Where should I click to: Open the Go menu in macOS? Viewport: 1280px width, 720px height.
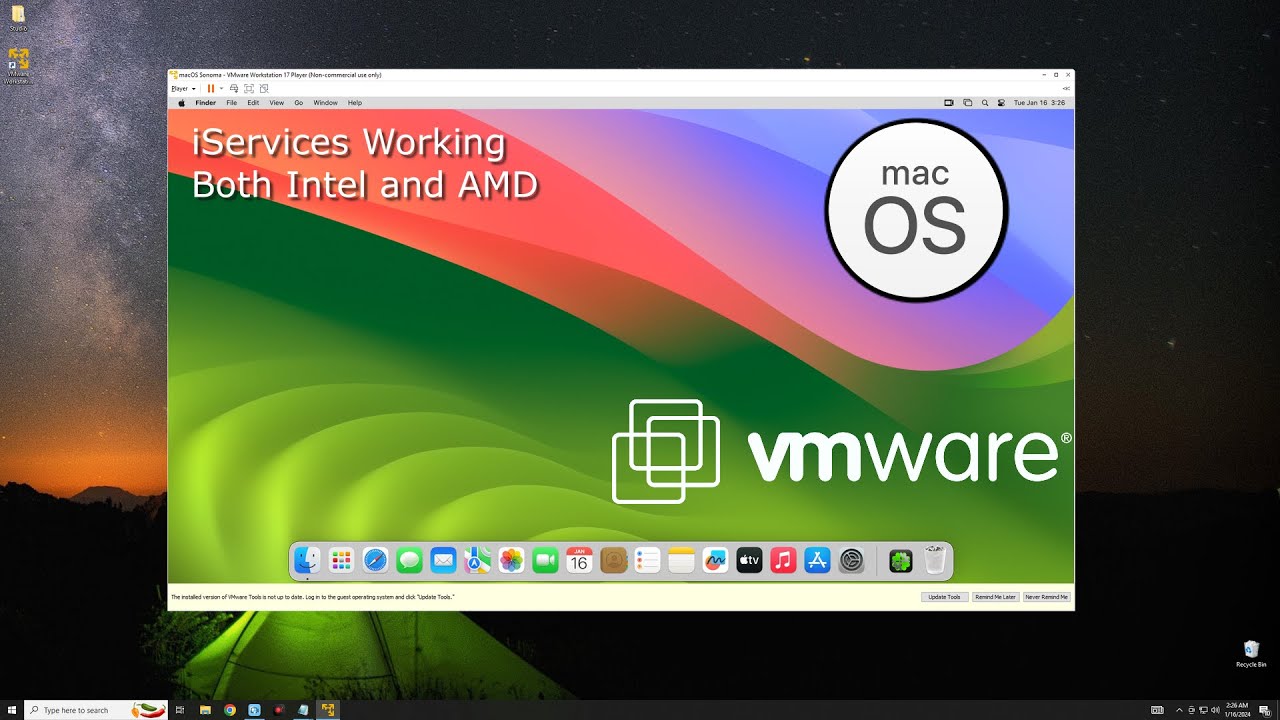298,103
